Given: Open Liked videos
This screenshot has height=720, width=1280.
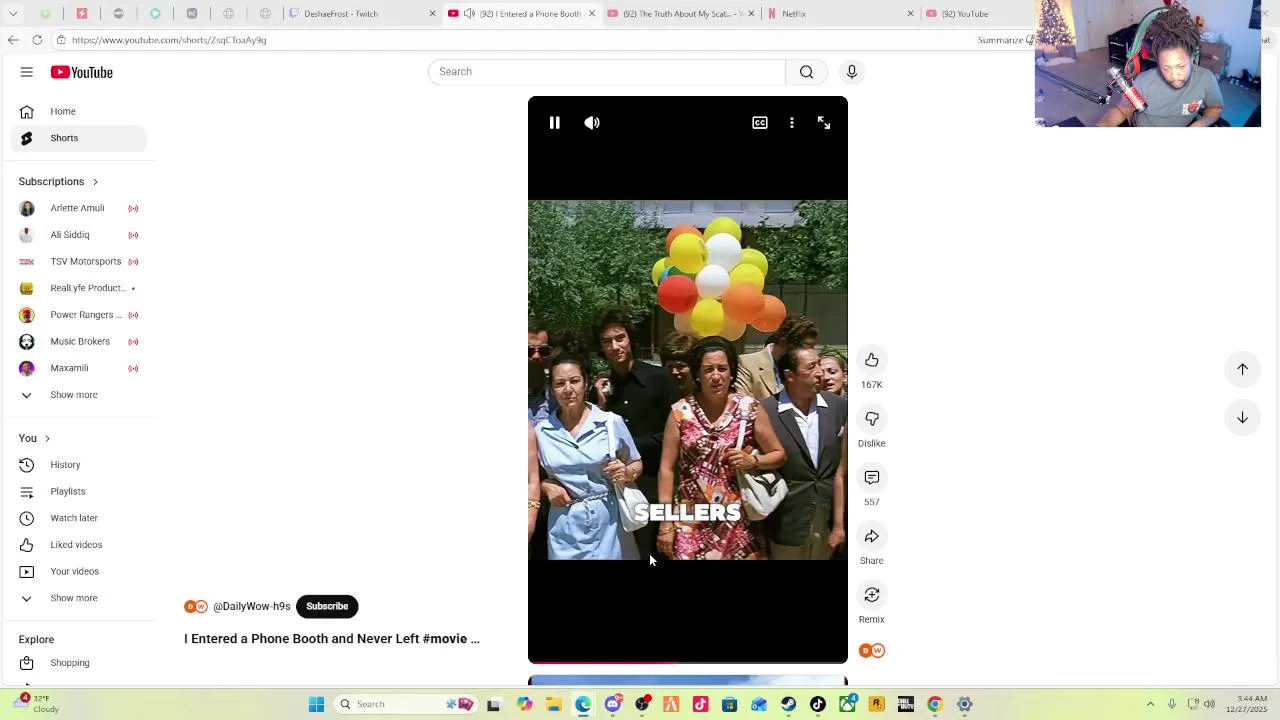Looking at the screenshot, I should tap(79, 545).
